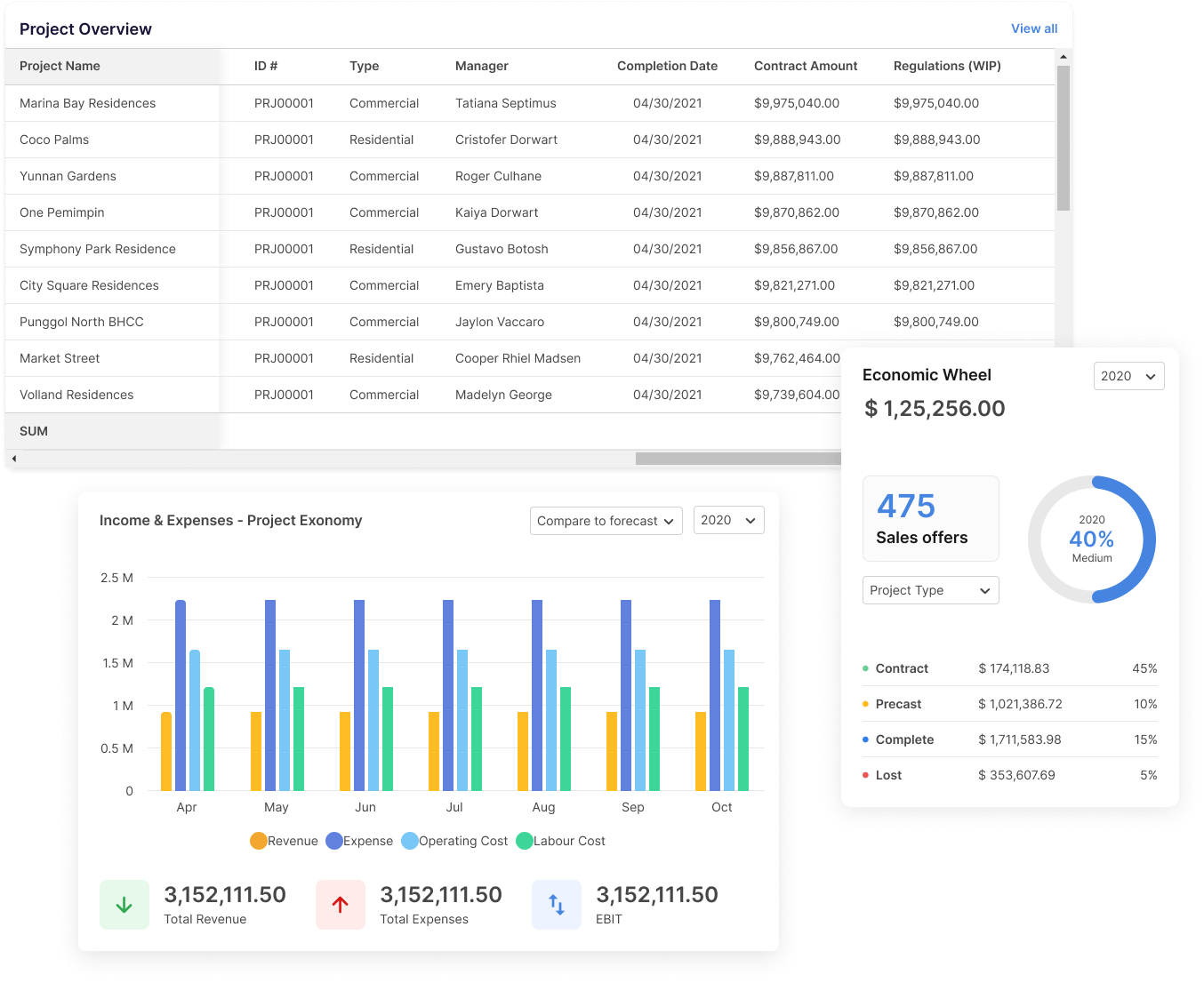Toggle Labour Cost legend marker
Image resolution: width=1204 pixels, height=983 pixels.
tap(525, 841)
